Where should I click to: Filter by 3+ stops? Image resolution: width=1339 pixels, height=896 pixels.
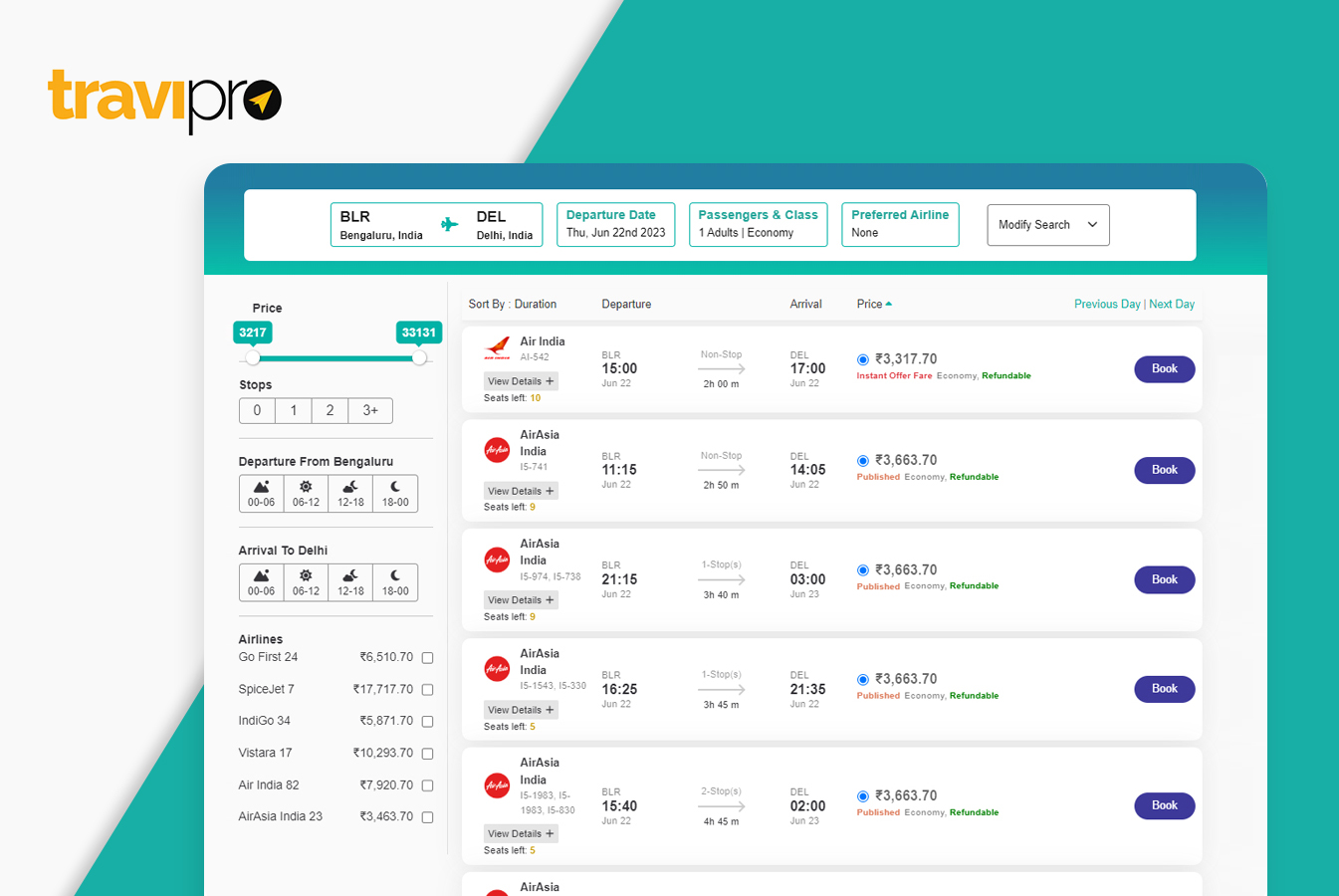370,410
